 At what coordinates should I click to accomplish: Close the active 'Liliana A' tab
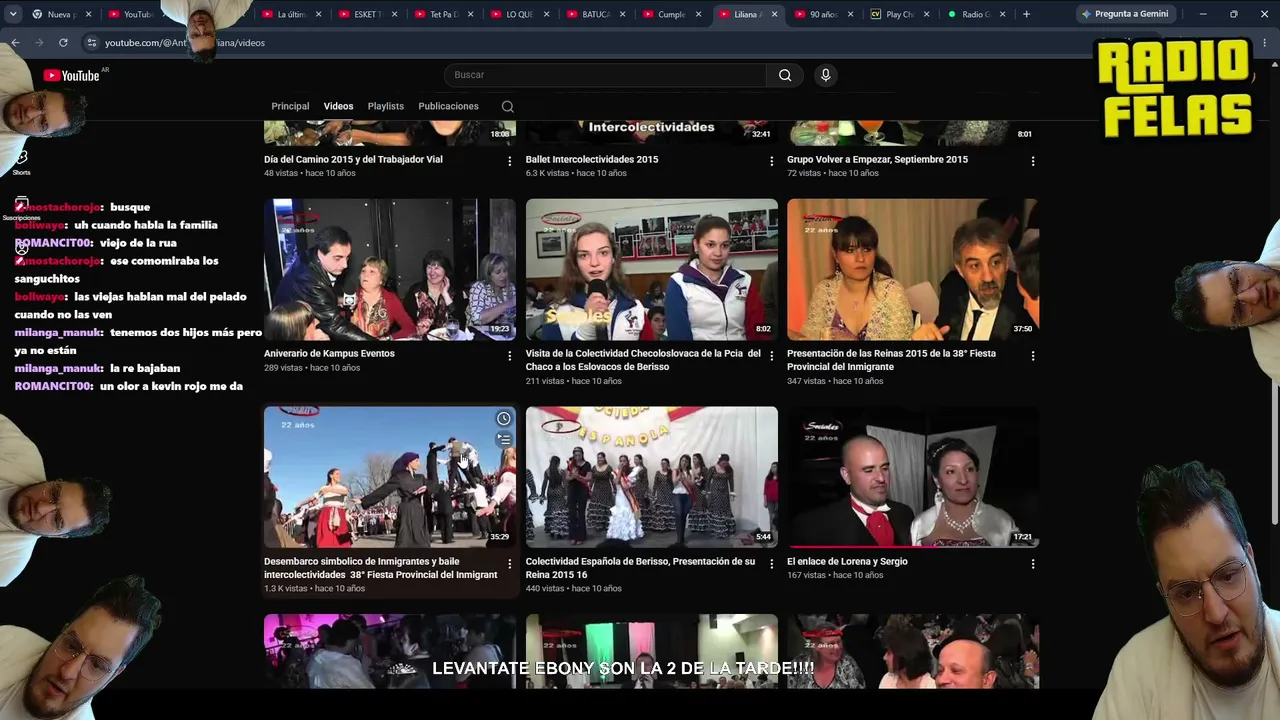point(775,14)
